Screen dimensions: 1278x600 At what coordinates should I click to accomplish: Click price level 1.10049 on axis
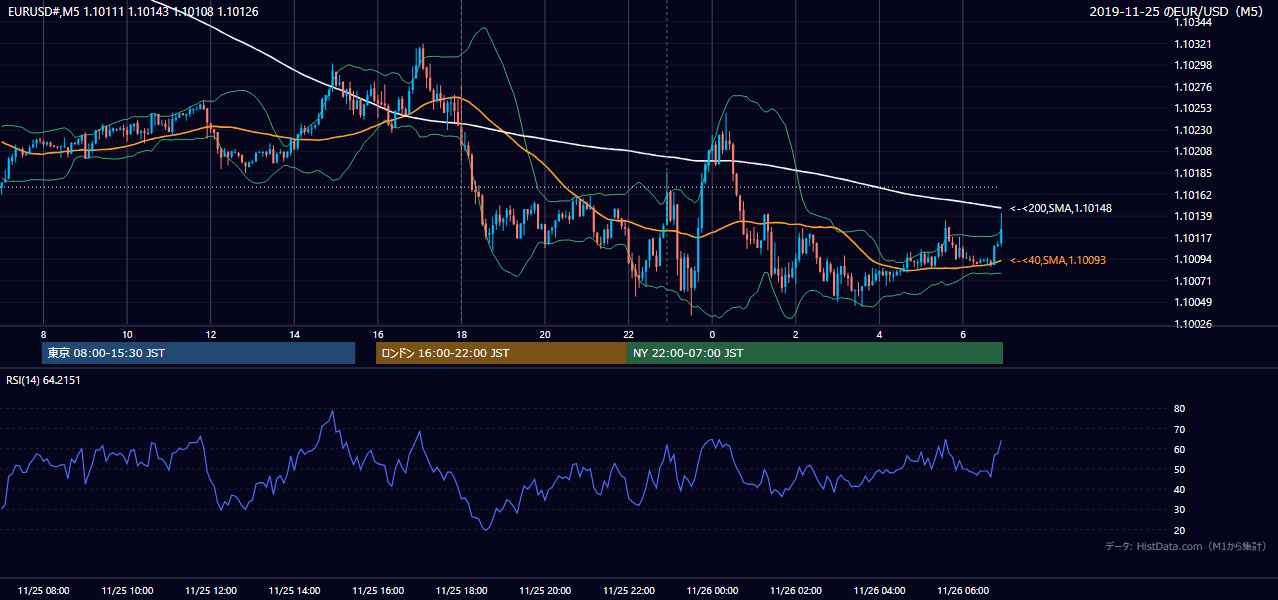tap(1191, 302)
